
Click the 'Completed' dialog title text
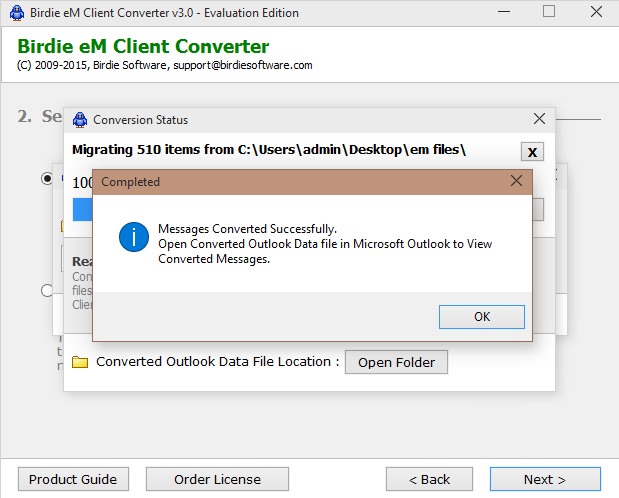click(131, 182)
